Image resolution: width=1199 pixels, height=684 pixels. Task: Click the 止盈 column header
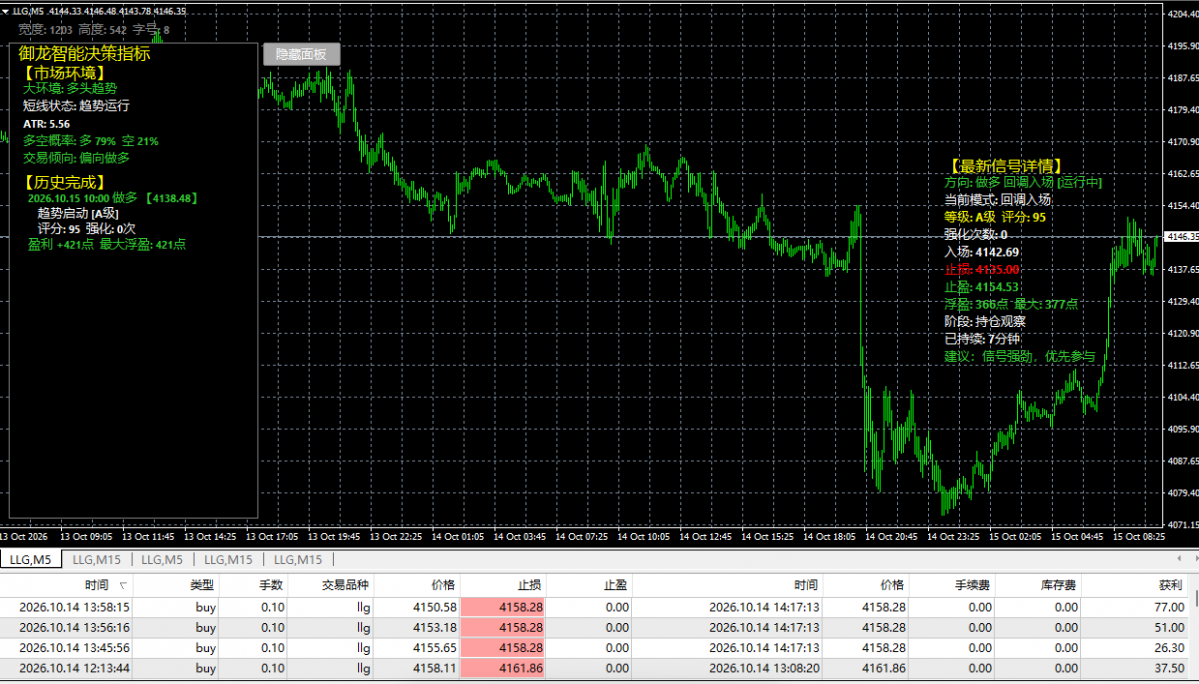coord(615,585)
